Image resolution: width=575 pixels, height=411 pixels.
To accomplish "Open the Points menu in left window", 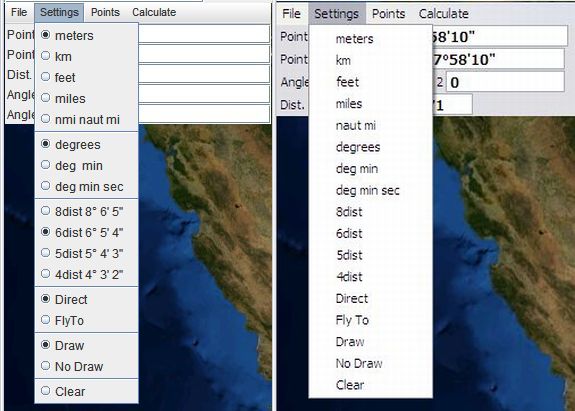I will (x=105, y=12).
